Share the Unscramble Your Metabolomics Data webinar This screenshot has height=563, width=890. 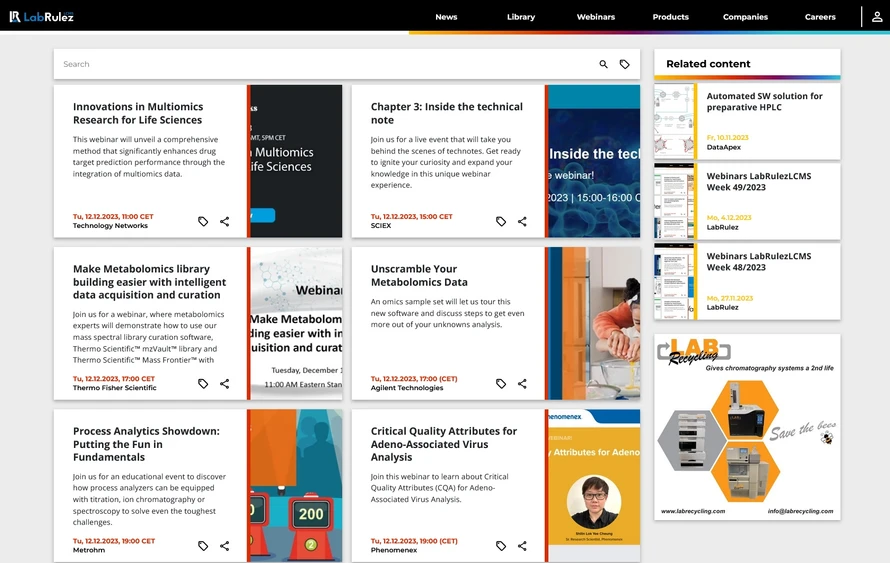pyautogui.click(x=522, y=384)
